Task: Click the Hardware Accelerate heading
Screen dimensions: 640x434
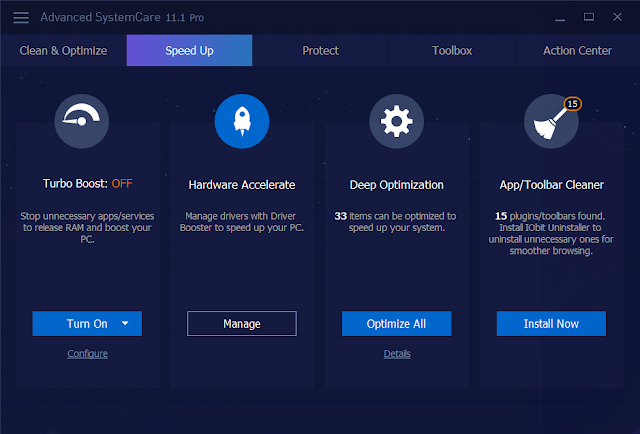Action: pos(242,185)
